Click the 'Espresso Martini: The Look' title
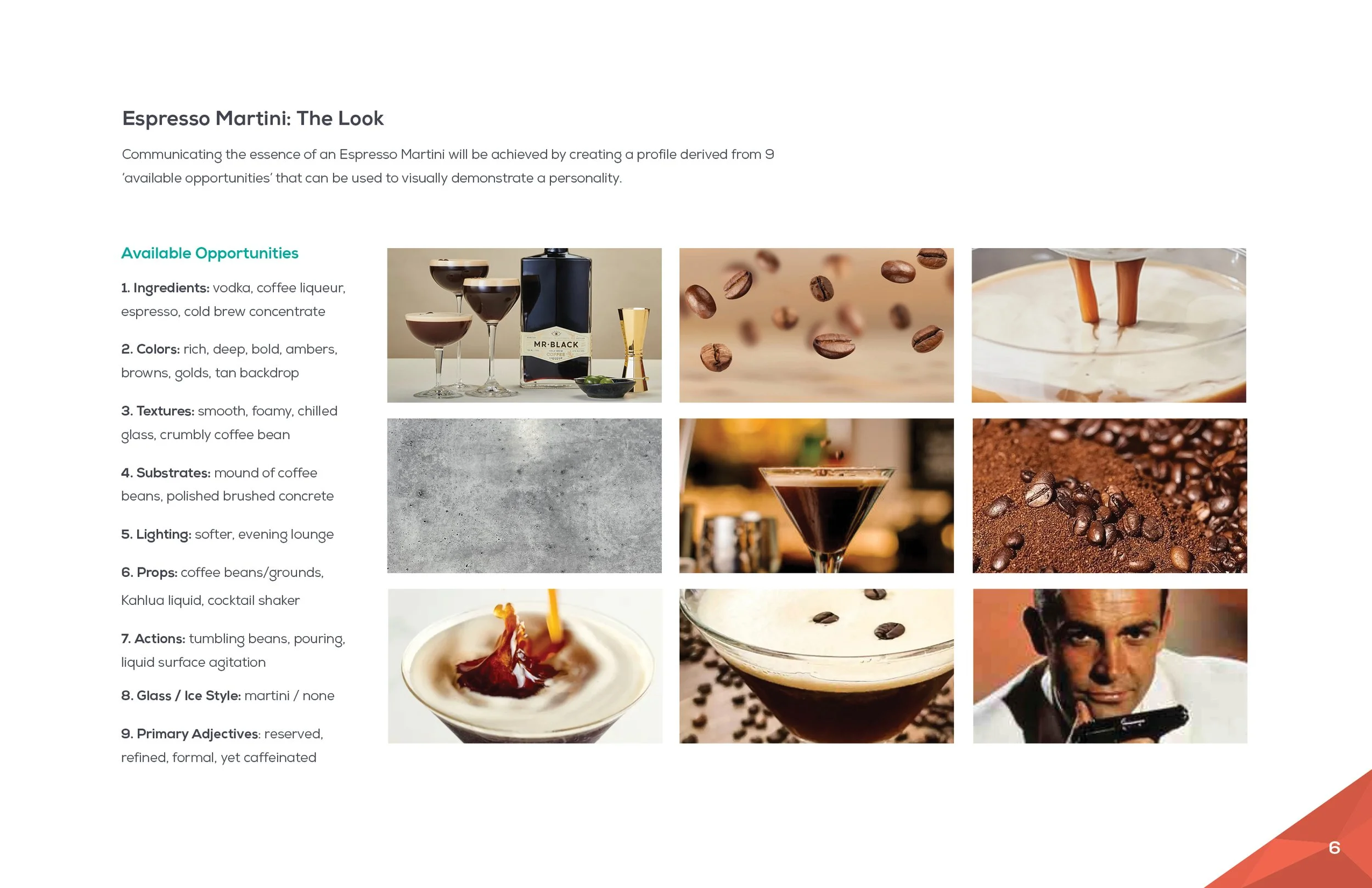1372x888 pixels. 252,118
